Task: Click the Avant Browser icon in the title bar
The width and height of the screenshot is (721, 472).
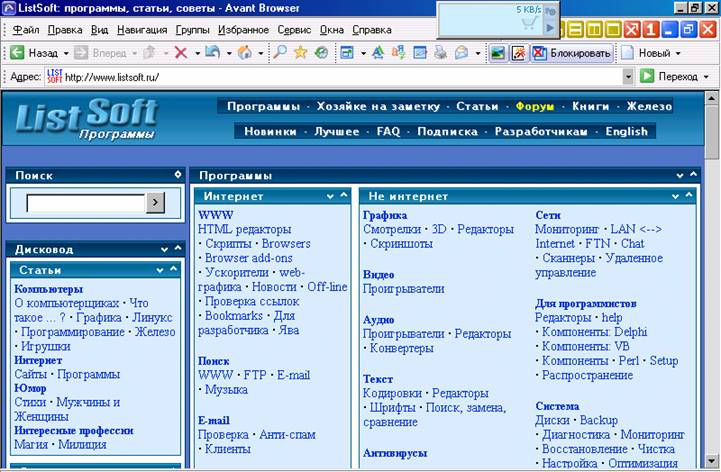Action: 9,8
